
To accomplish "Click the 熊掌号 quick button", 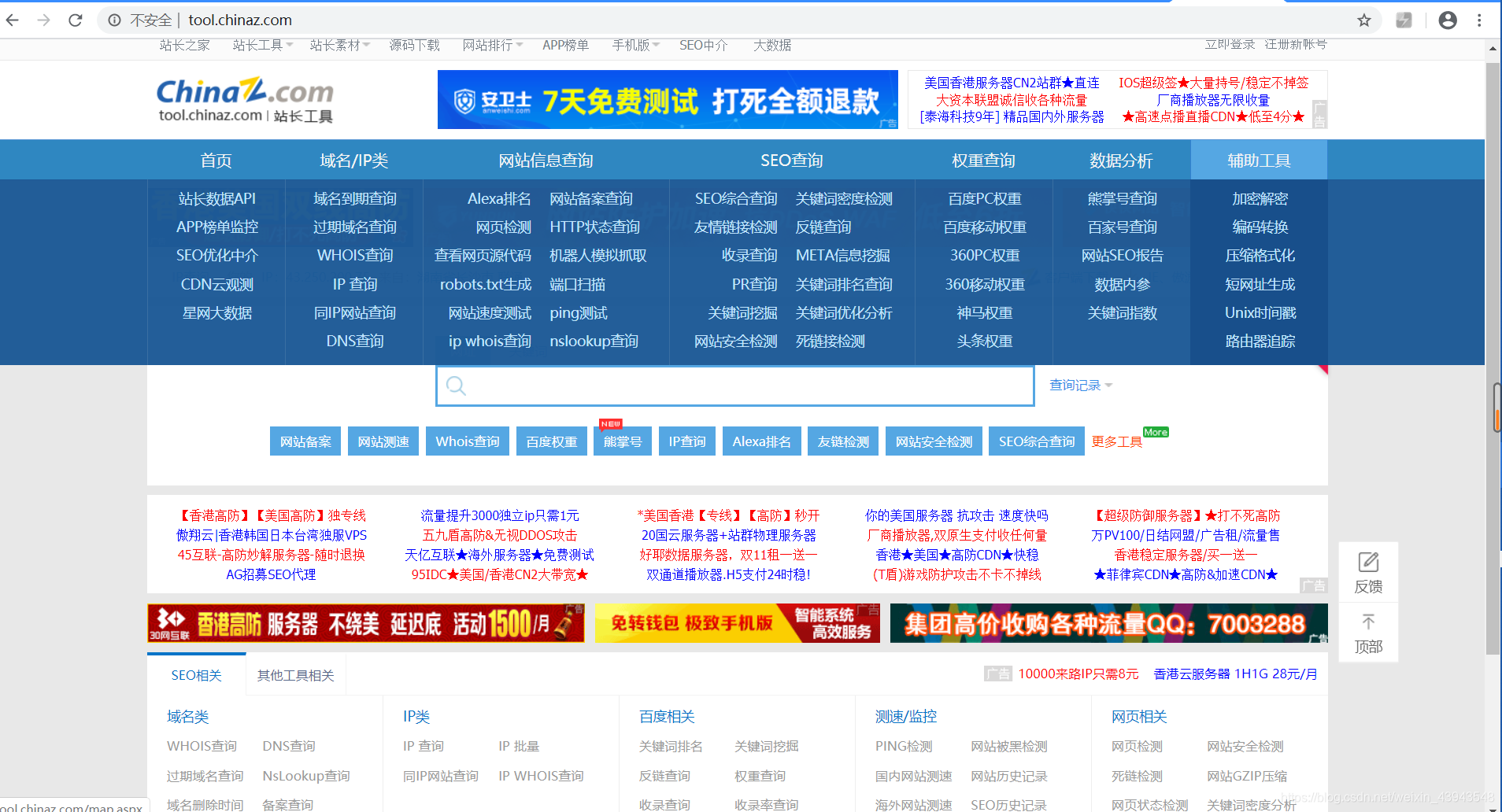I will (x=623, y=441).
